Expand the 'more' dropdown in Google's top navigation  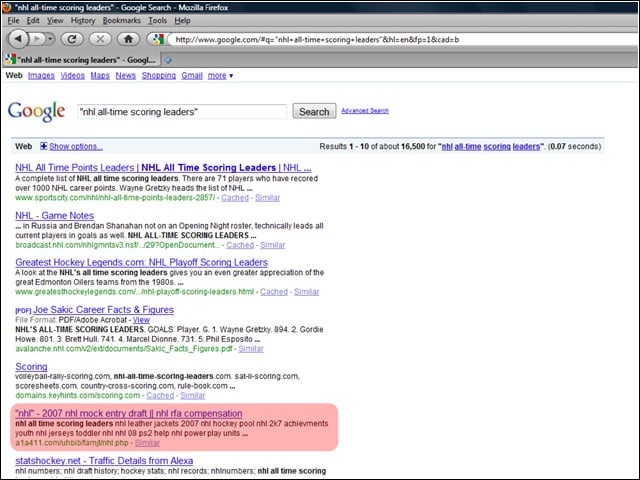click(x=220, y=76)
